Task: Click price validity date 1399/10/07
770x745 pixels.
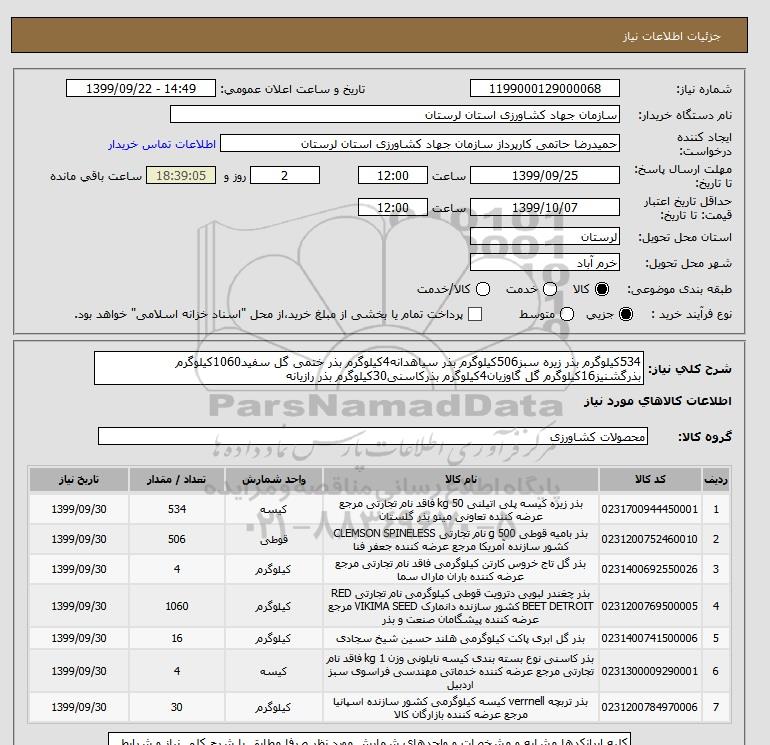Action: pos(545,207)
